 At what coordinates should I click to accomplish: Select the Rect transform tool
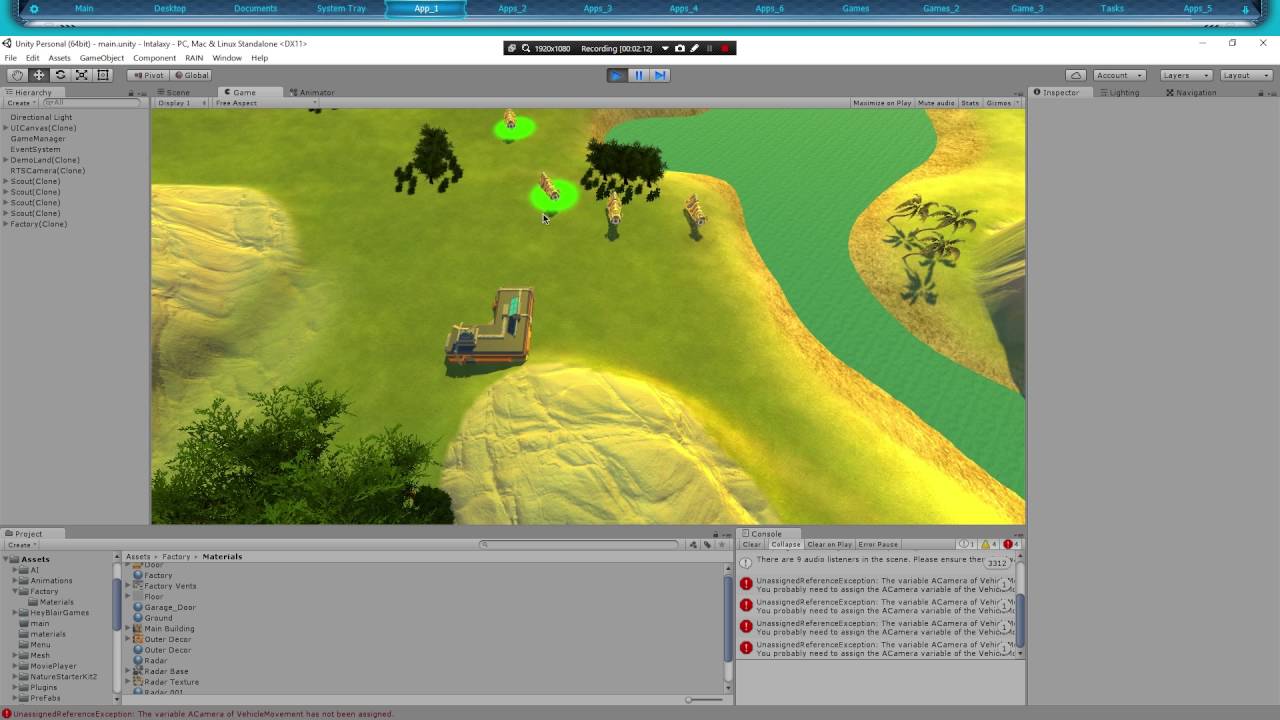click(103, 75)
